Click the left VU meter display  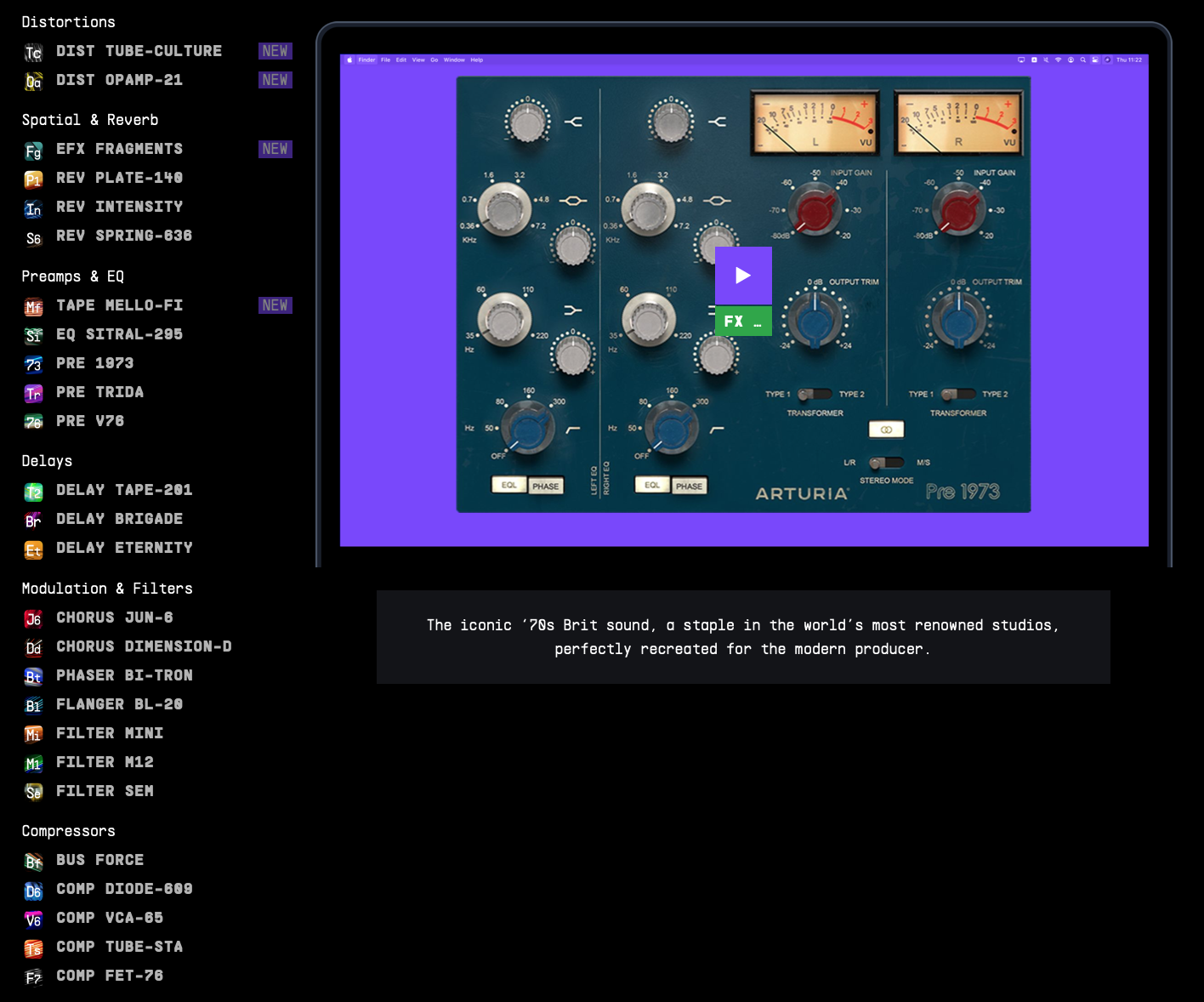pyautogui.click(x=815, y=123)
